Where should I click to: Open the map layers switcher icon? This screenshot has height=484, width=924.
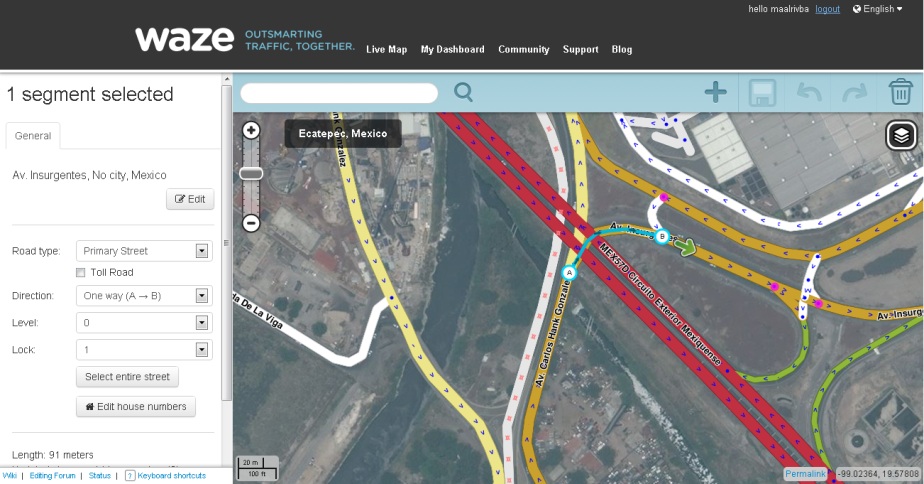pyautogui.click(x=901, y=136)
